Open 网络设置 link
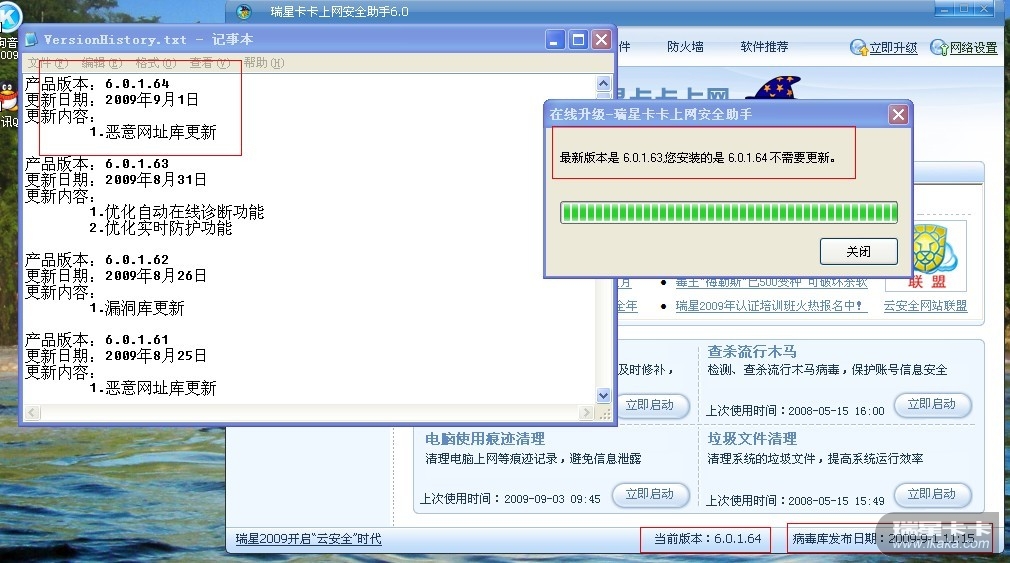Image resolution: width=1010 pixels, height=563 pixels. [x=973, y=48]
